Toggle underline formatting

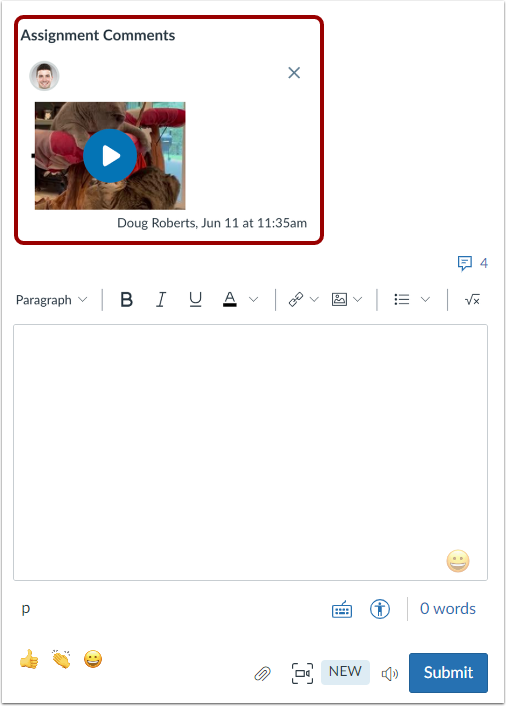[195, 299]
